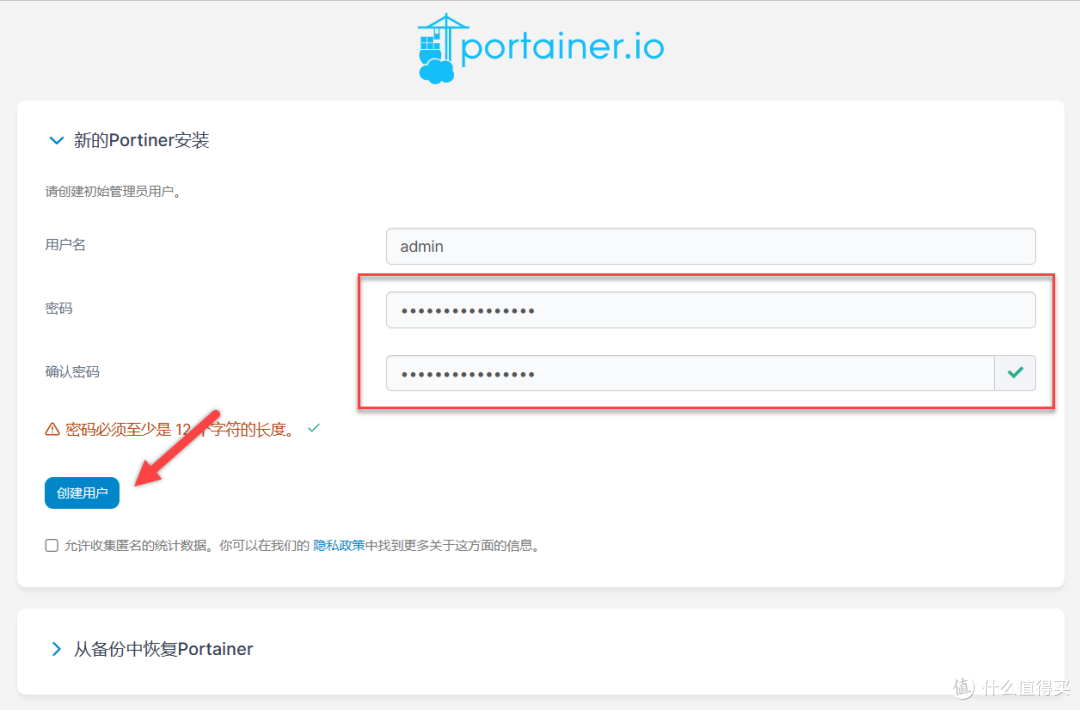This screenshot has height=710, width=1080.
Task: Click the warning triangle icon by password rule
Action: coord(52,430)
